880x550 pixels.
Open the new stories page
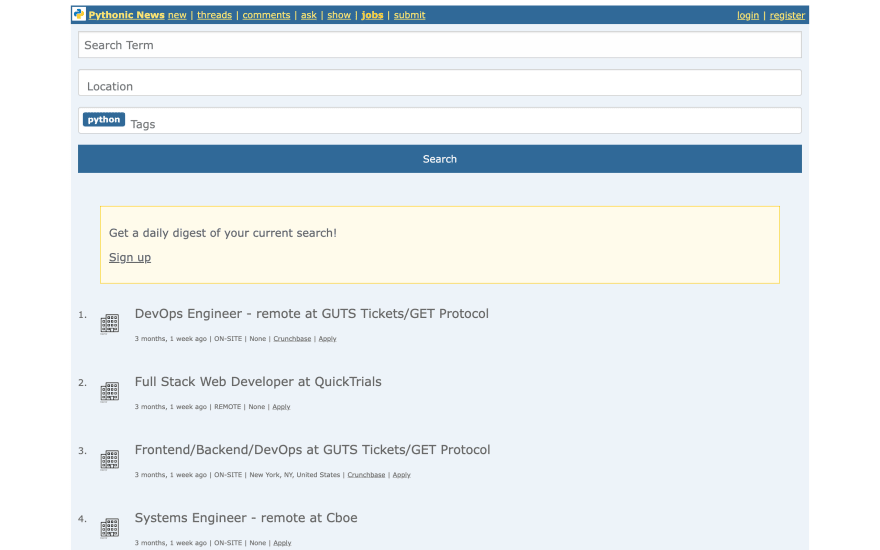click(177, 15)
